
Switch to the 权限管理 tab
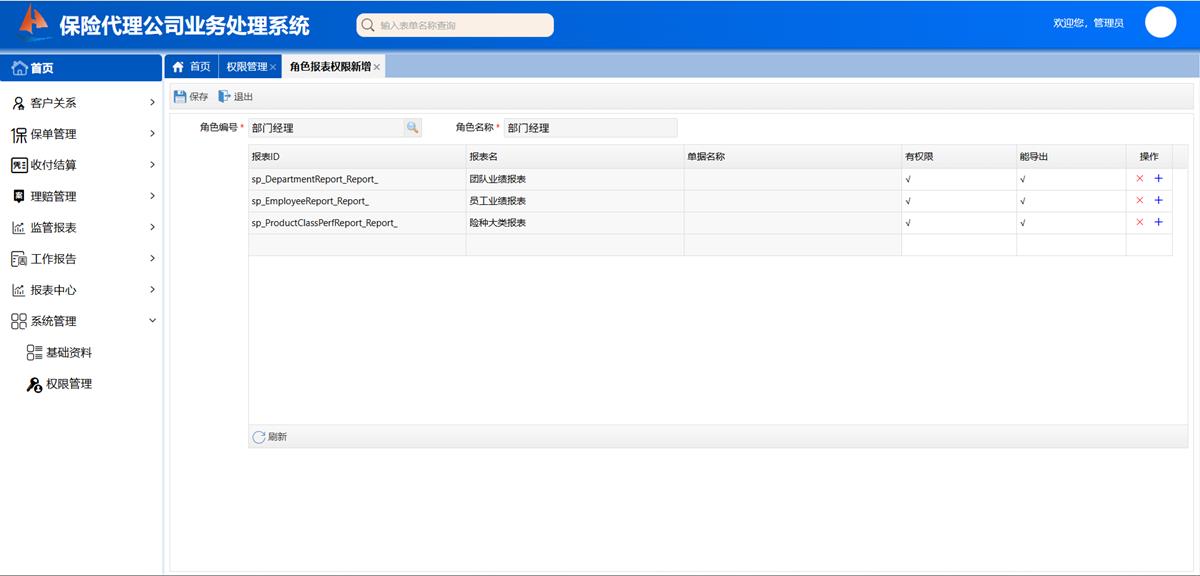[x=246, y=67]
